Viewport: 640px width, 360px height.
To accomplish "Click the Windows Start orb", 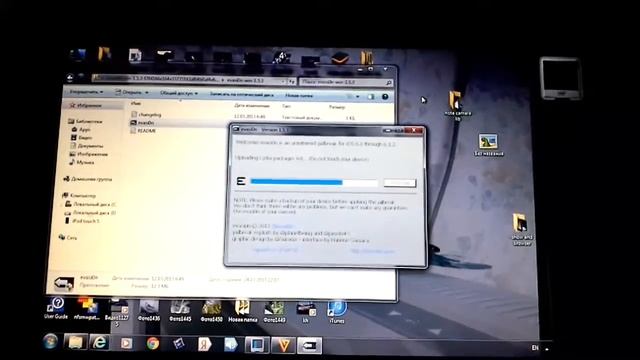I will pyautogui.click(x=51, y=341).
